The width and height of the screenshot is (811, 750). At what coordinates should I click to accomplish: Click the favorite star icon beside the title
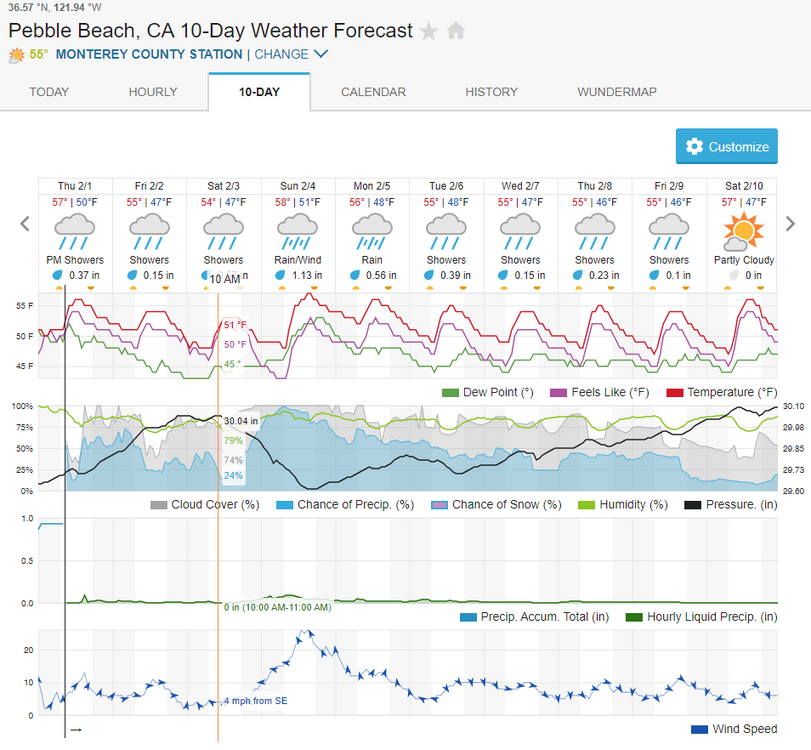coord(429,31)
